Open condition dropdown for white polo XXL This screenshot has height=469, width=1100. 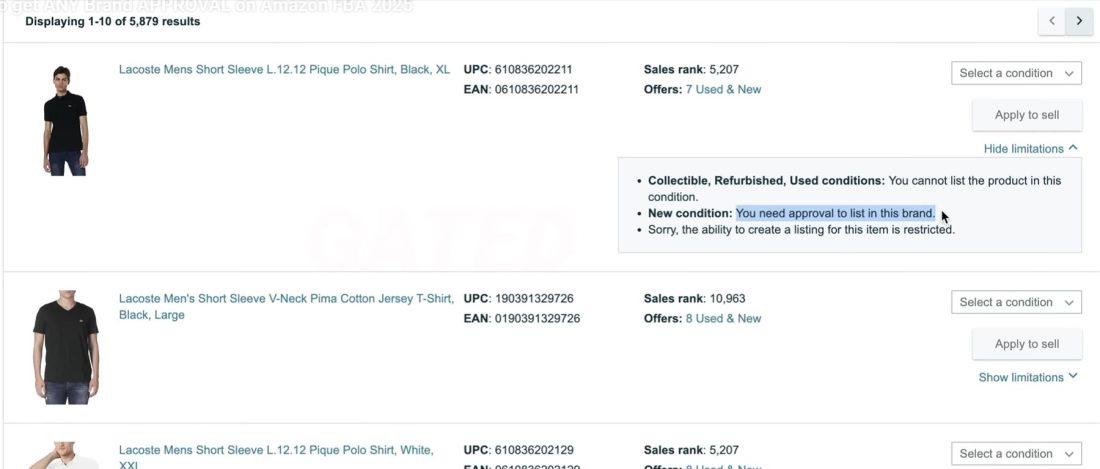[x=1016, y=454]
